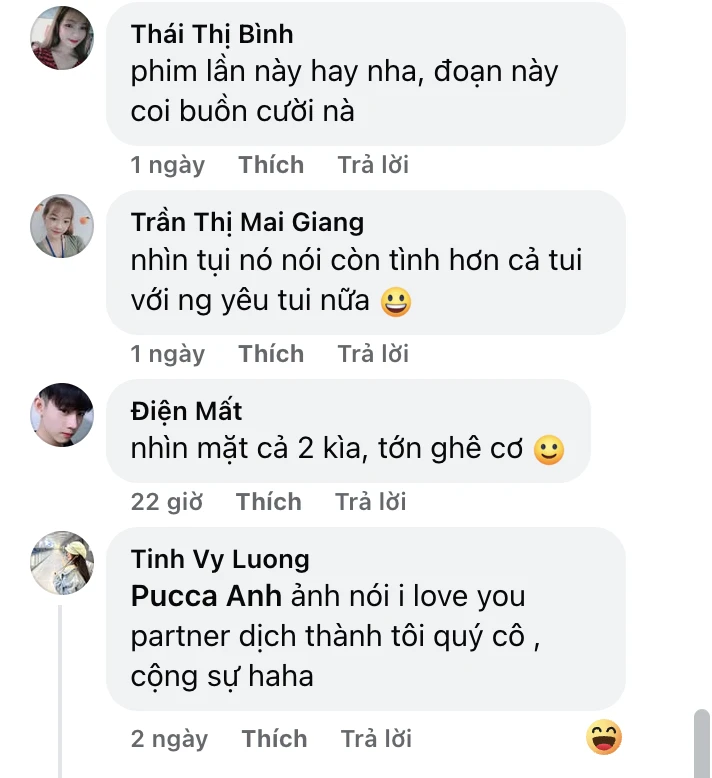Like Điện Mất's comment
The image size is (712, 778).
(268, 502)
